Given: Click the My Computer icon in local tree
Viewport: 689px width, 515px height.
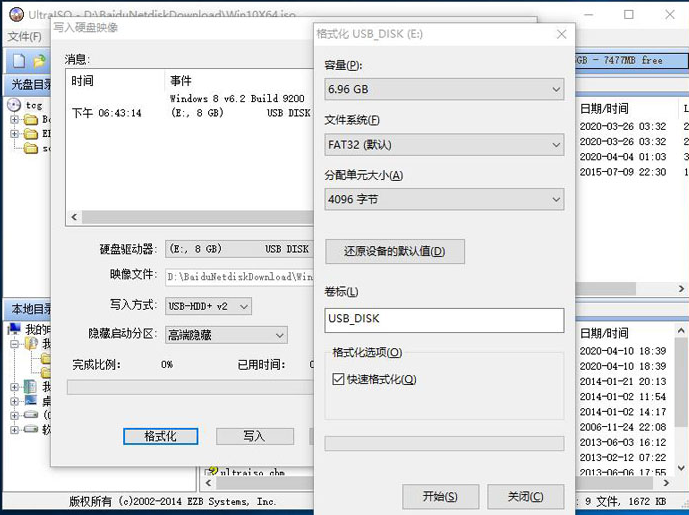Looking at the screenshot, I should pyautogui.click(x=15, y=329).
